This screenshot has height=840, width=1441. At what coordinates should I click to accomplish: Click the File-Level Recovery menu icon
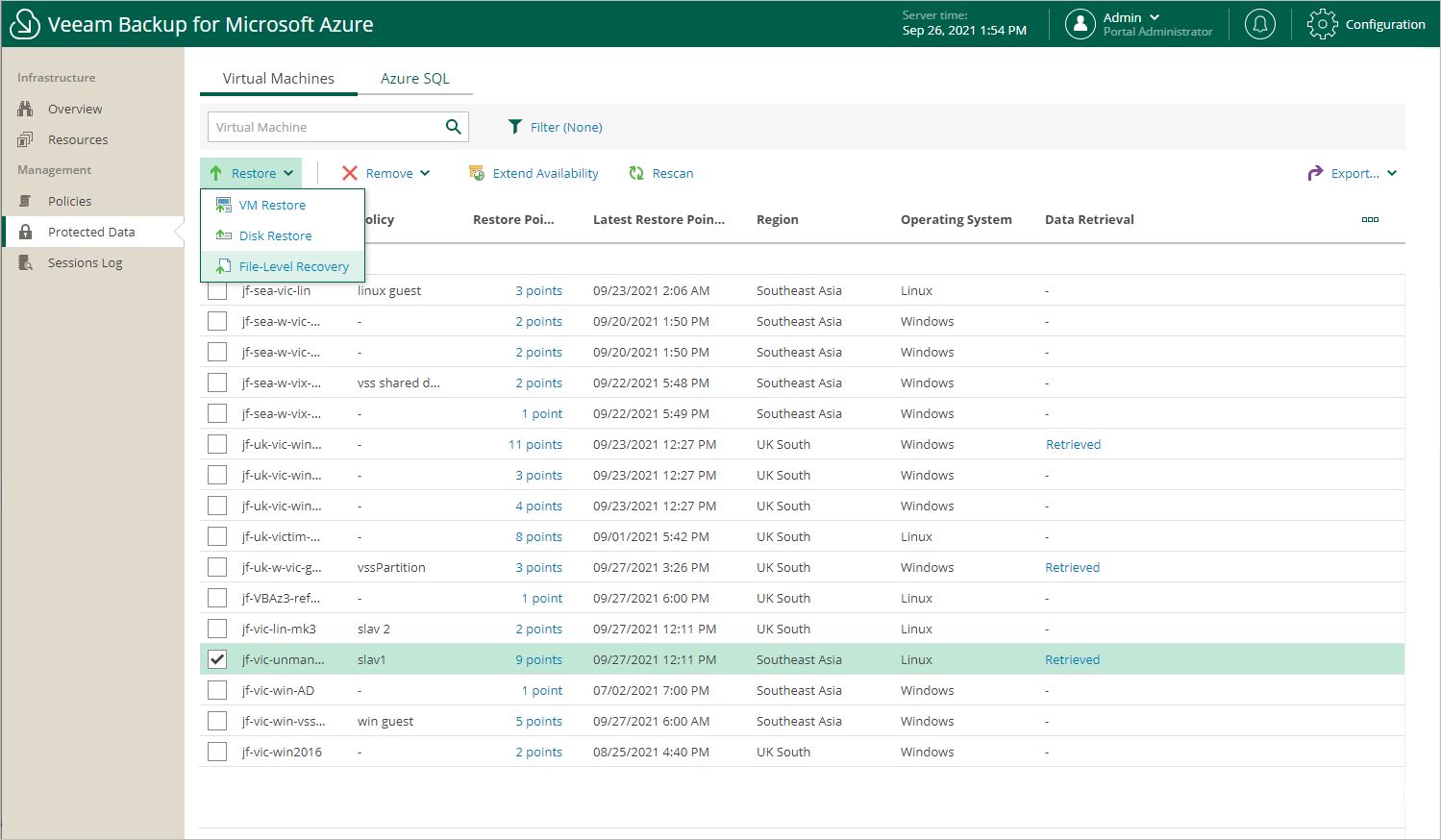224,266
